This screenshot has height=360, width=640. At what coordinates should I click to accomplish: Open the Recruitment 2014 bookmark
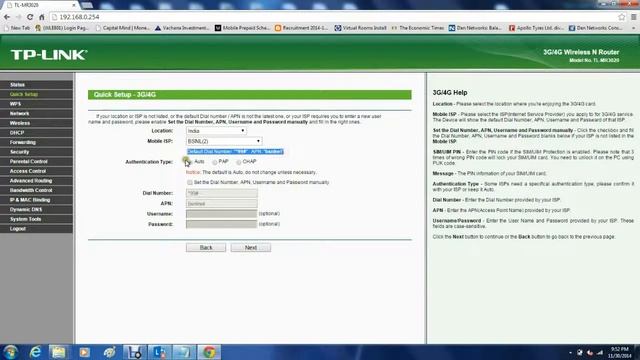click(x=301, y=28)
